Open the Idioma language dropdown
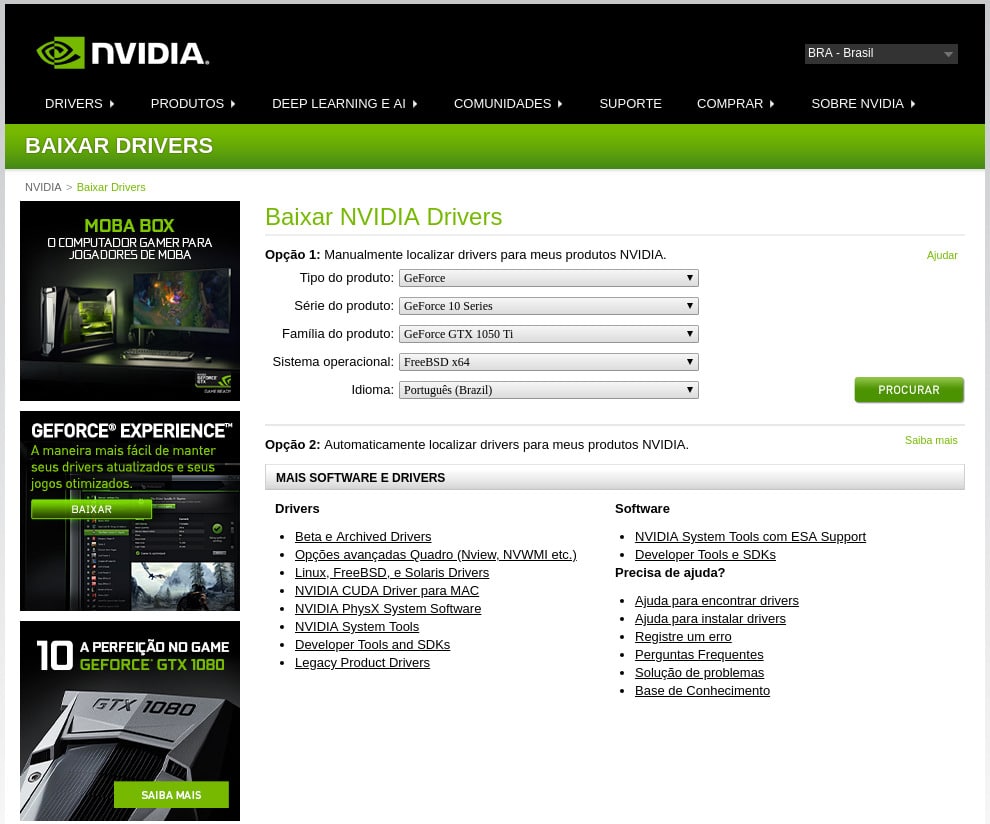 [548, 390]
